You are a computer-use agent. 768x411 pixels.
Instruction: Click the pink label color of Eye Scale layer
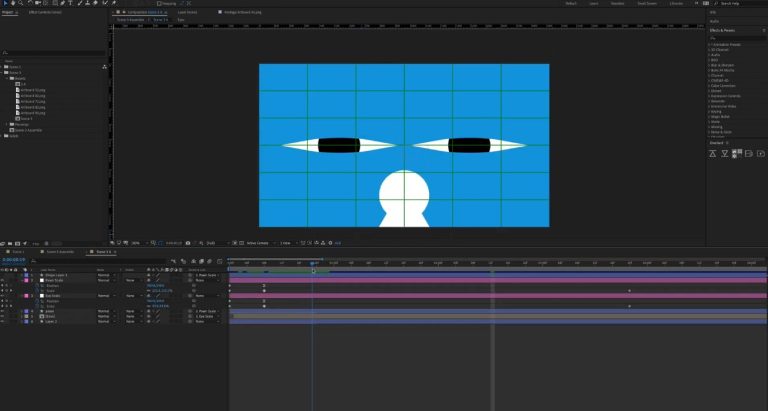click(x=26, y=296)
